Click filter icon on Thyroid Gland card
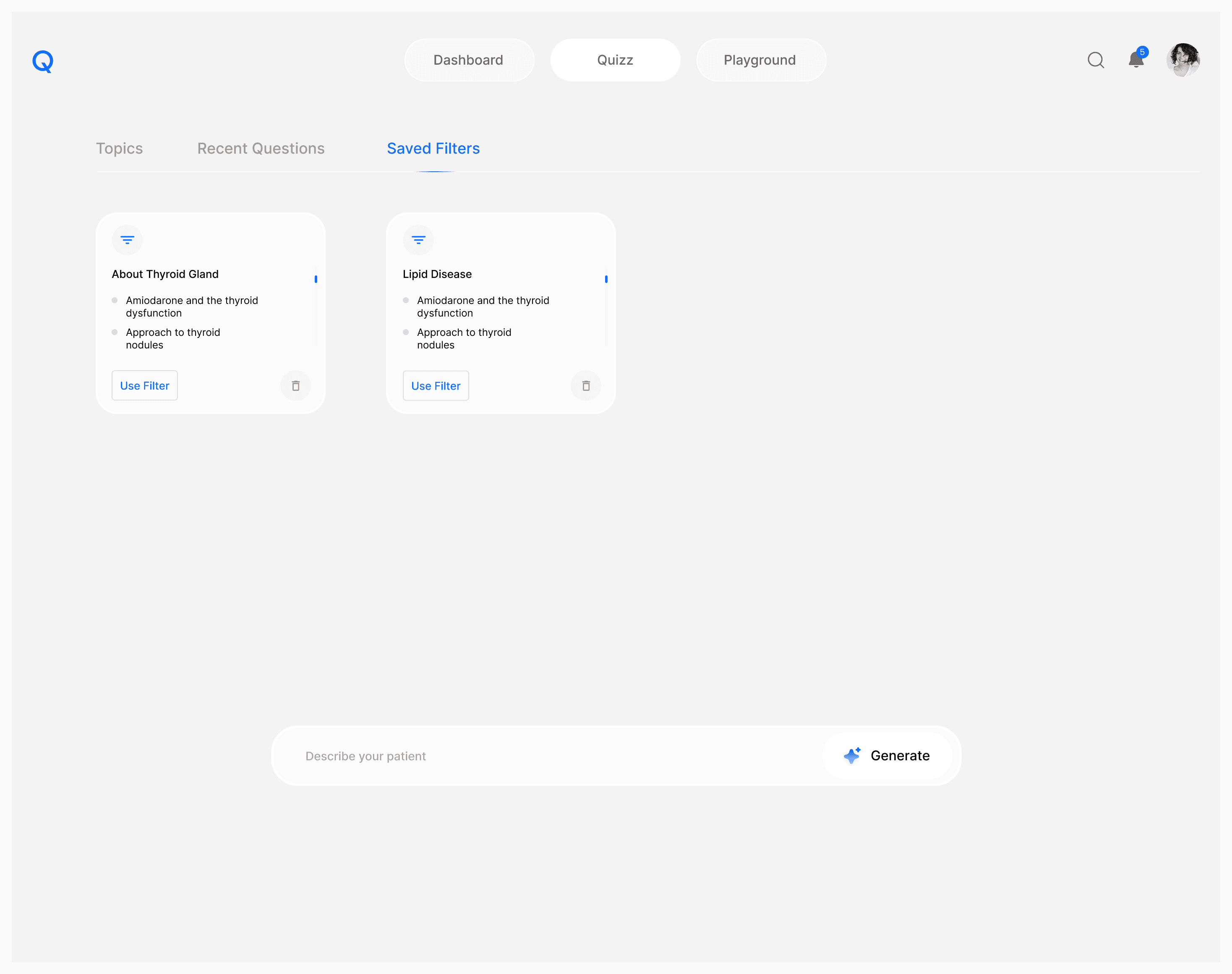The image size is (1232, 974). pyautogui.click(x=127, y=240)
